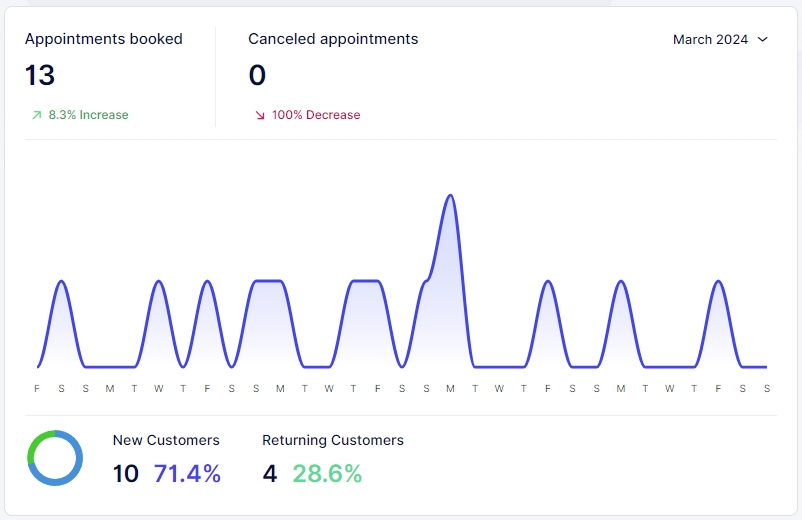Click the 28.6% returning customers percentage
This screenshot has width=802, height=520.
pyautogui.click(x=327, y=473)
